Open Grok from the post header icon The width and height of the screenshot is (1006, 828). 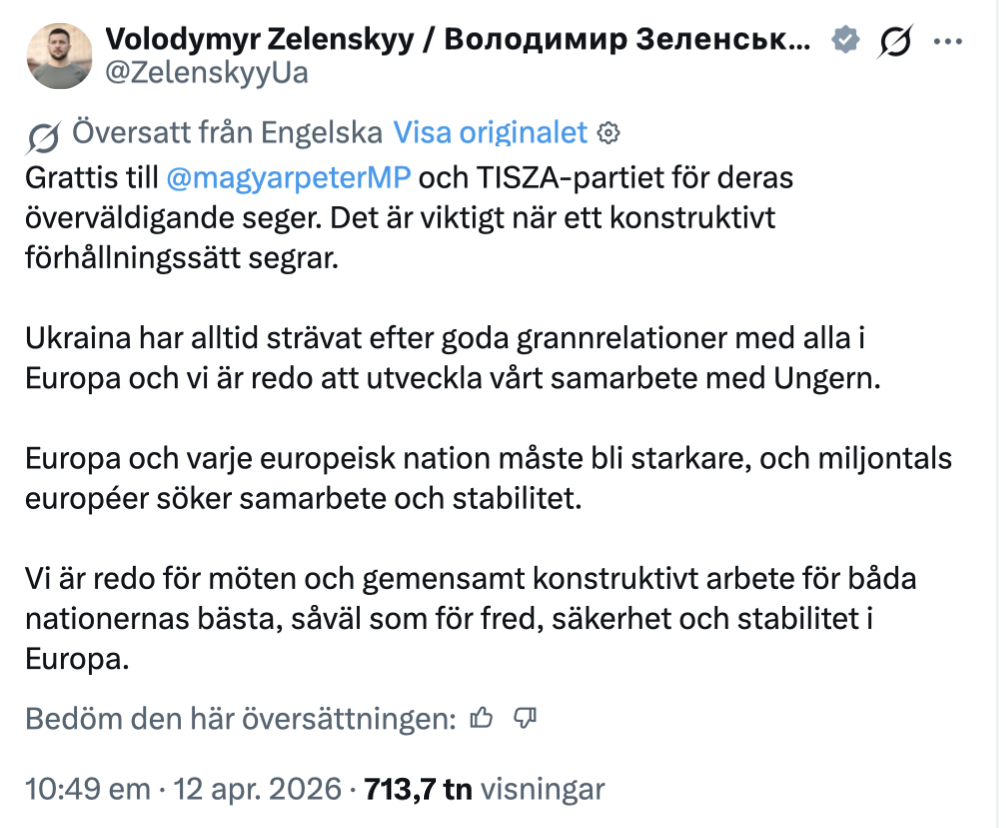(x=895, y=40)
